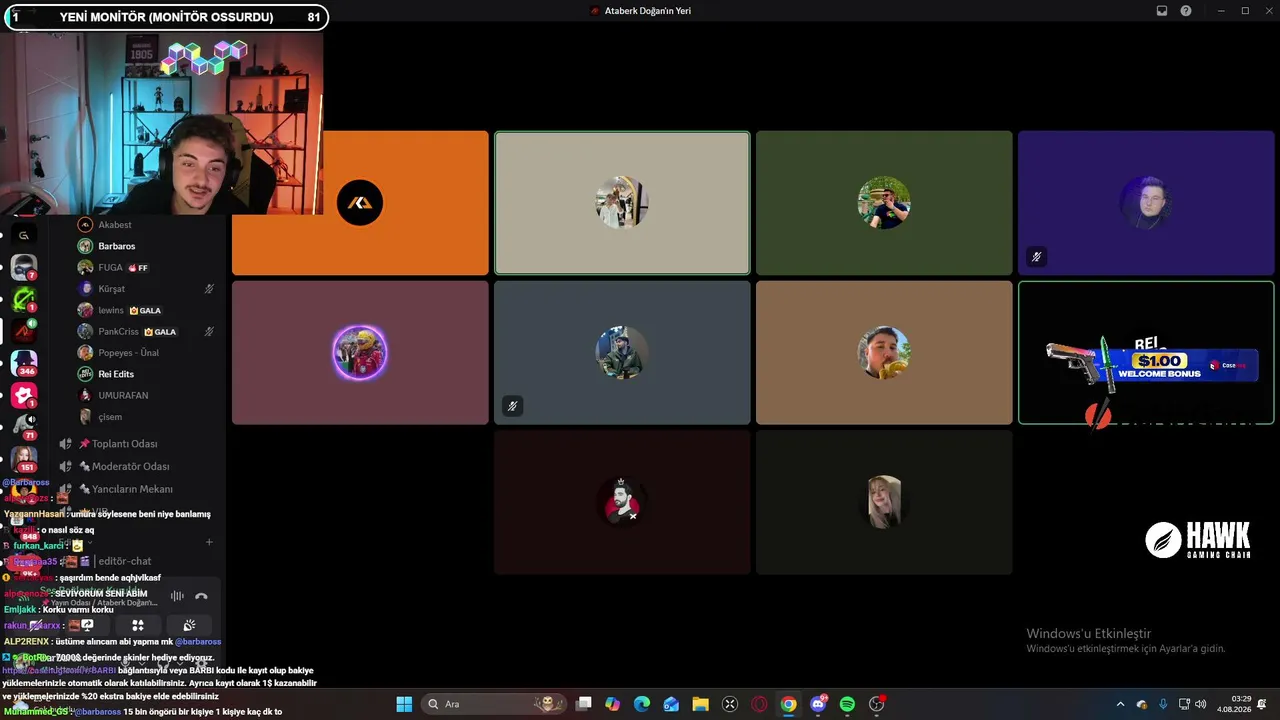
Task: Open the notification bell in the taskbar
Action: (1262, 704)
